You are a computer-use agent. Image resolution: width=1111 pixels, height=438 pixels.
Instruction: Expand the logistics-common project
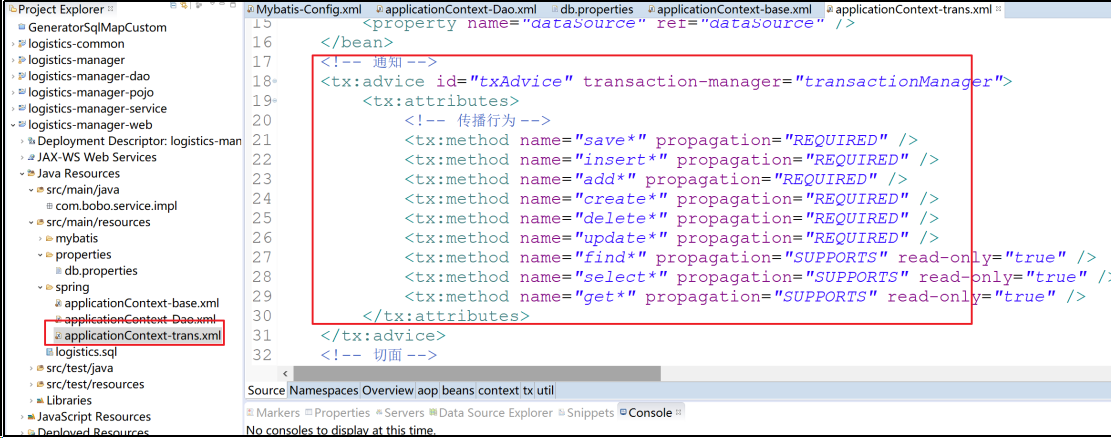pos(13,44)
